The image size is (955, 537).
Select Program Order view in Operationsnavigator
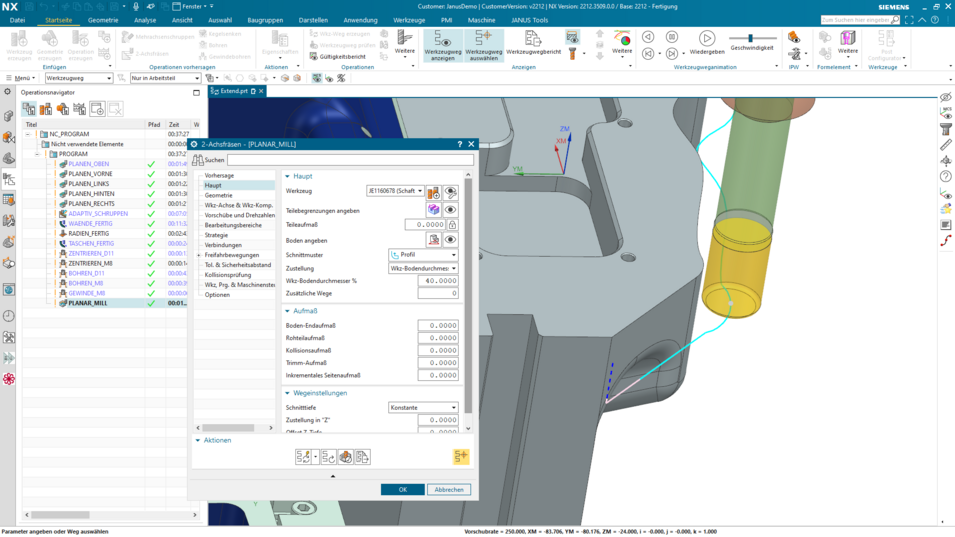pos(29,109)
